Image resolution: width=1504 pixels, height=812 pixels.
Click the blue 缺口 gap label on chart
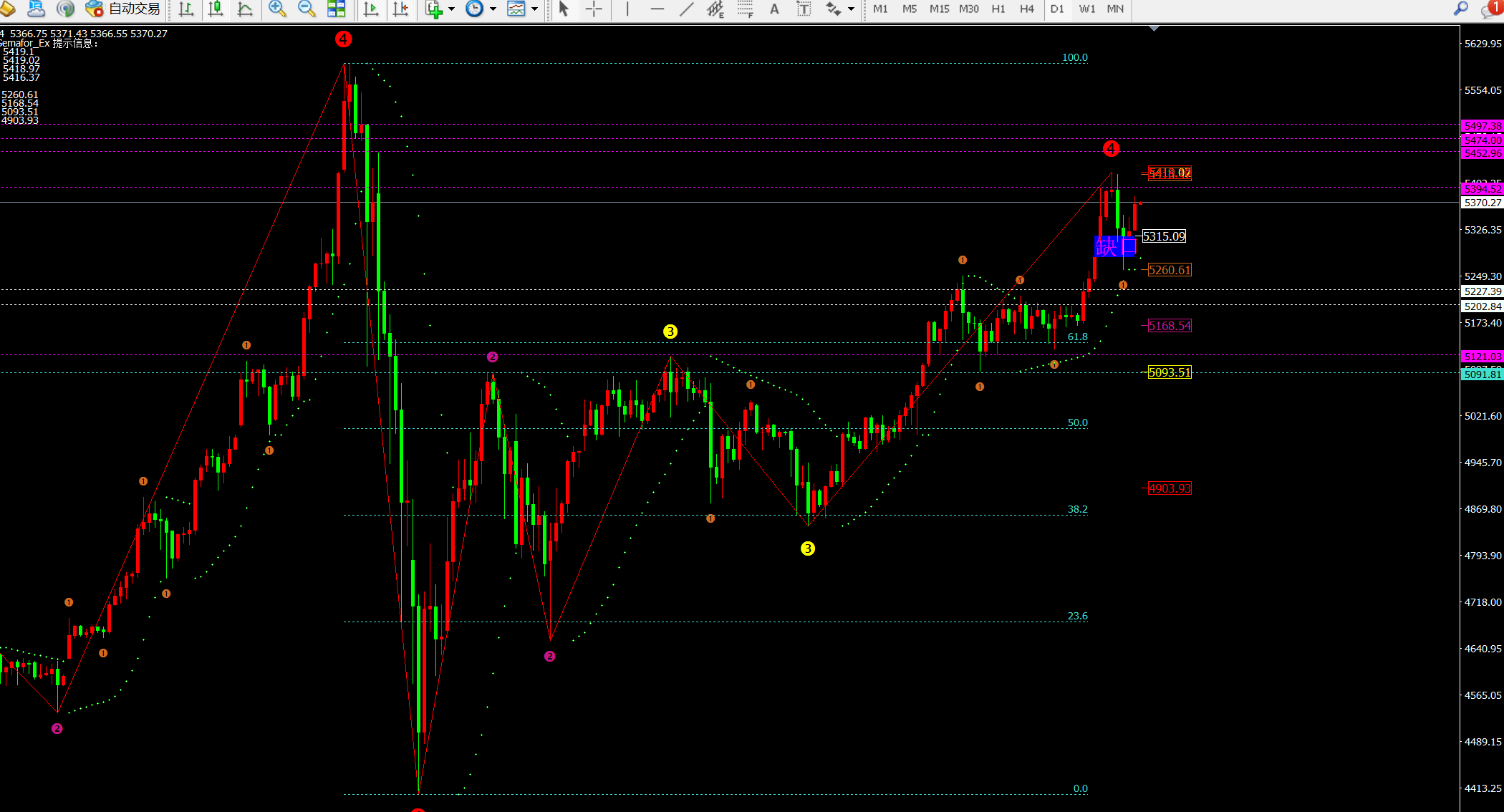tap(1114, 247)
